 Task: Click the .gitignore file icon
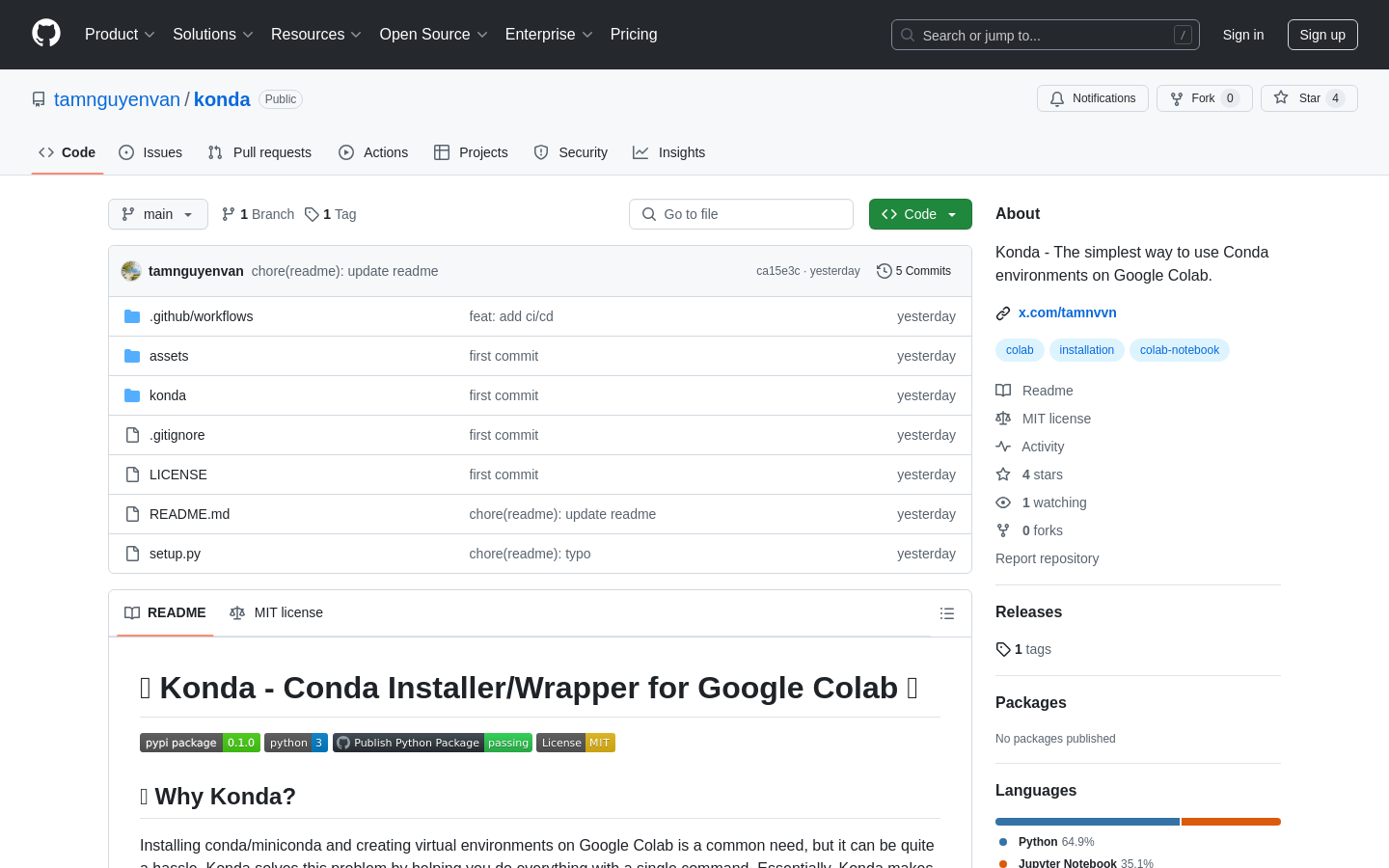[132, 435]
